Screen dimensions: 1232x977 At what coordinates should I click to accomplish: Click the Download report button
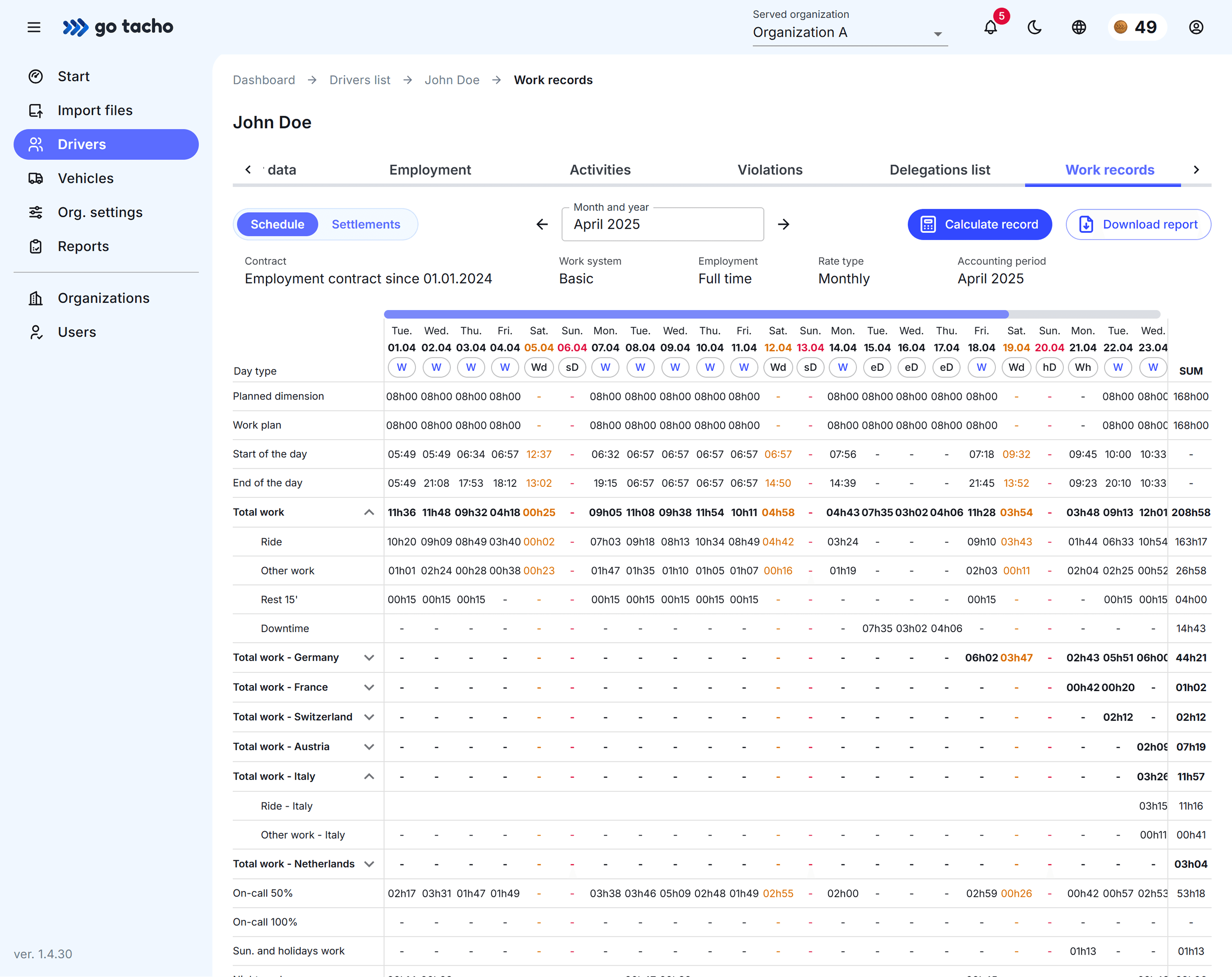tap(1138, 224)
